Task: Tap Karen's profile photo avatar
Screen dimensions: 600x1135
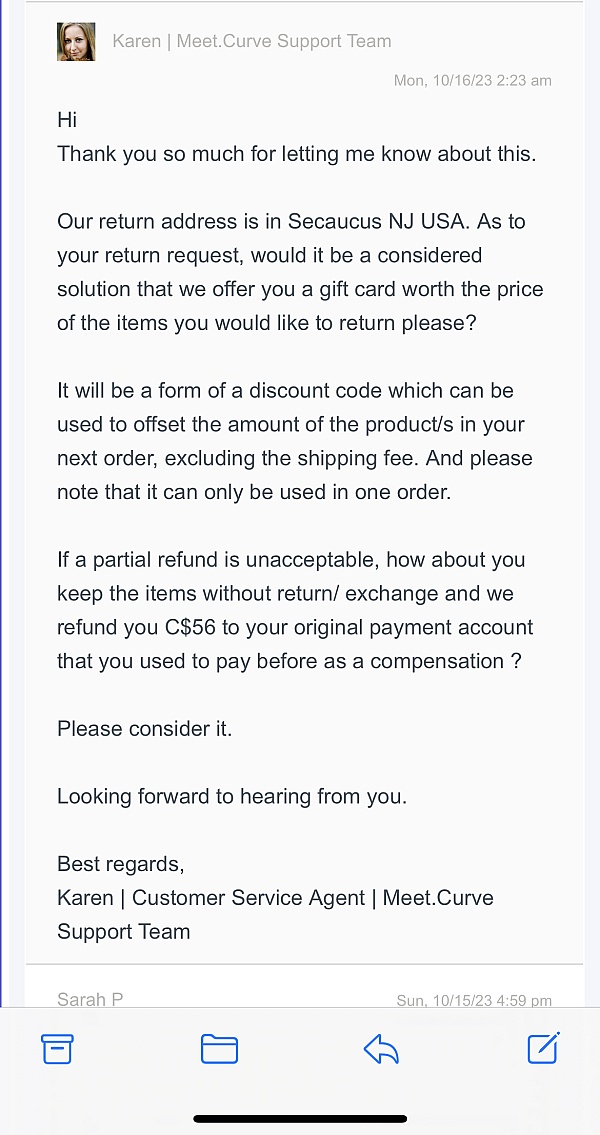Action: pyautogui.click(x=76, y=42)
